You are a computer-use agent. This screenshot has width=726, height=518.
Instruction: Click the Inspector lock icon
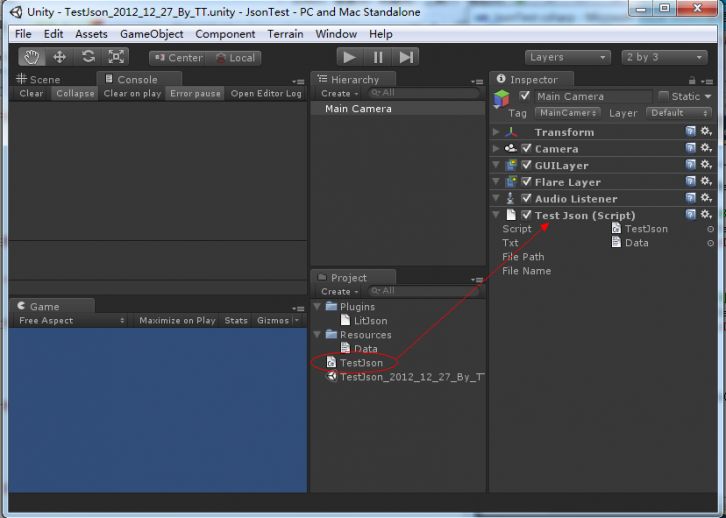pyautogui.click(x=692, y=80)
